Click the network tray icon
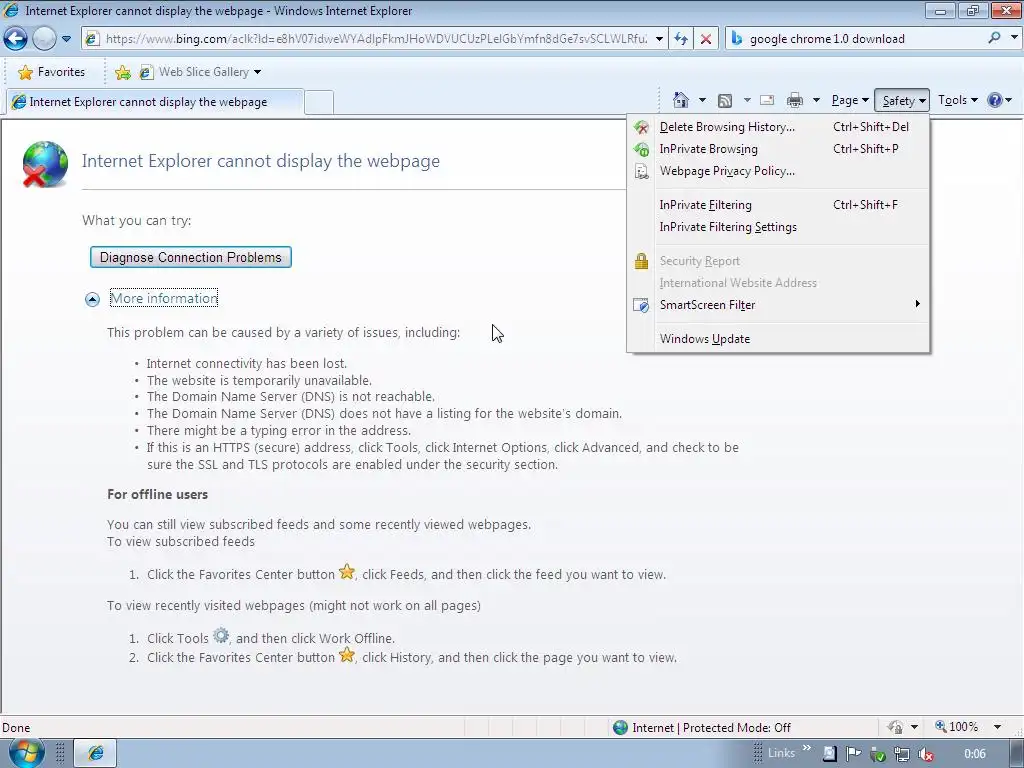Image resolution: width=1024 pixels, height=768 pixels. pos(902,754)
